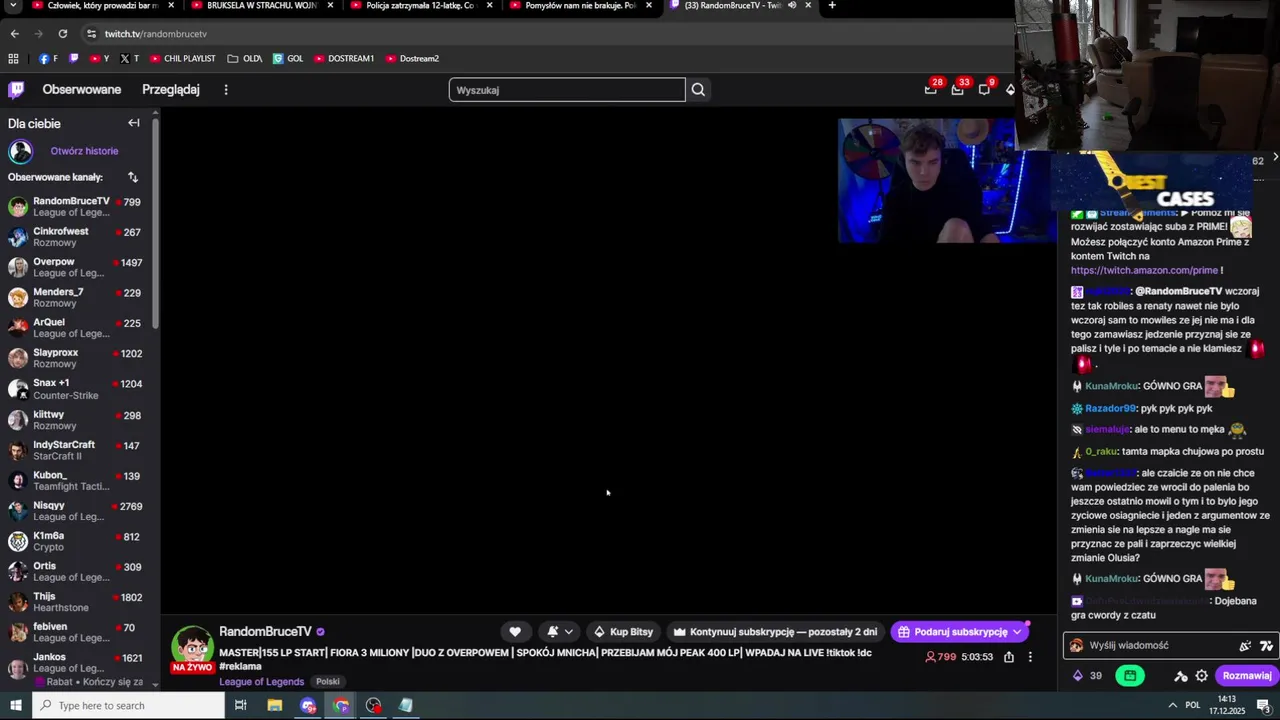Go back in browser
The height and width of the screenshot is (720, 1280).
click(x=14, y=34)
